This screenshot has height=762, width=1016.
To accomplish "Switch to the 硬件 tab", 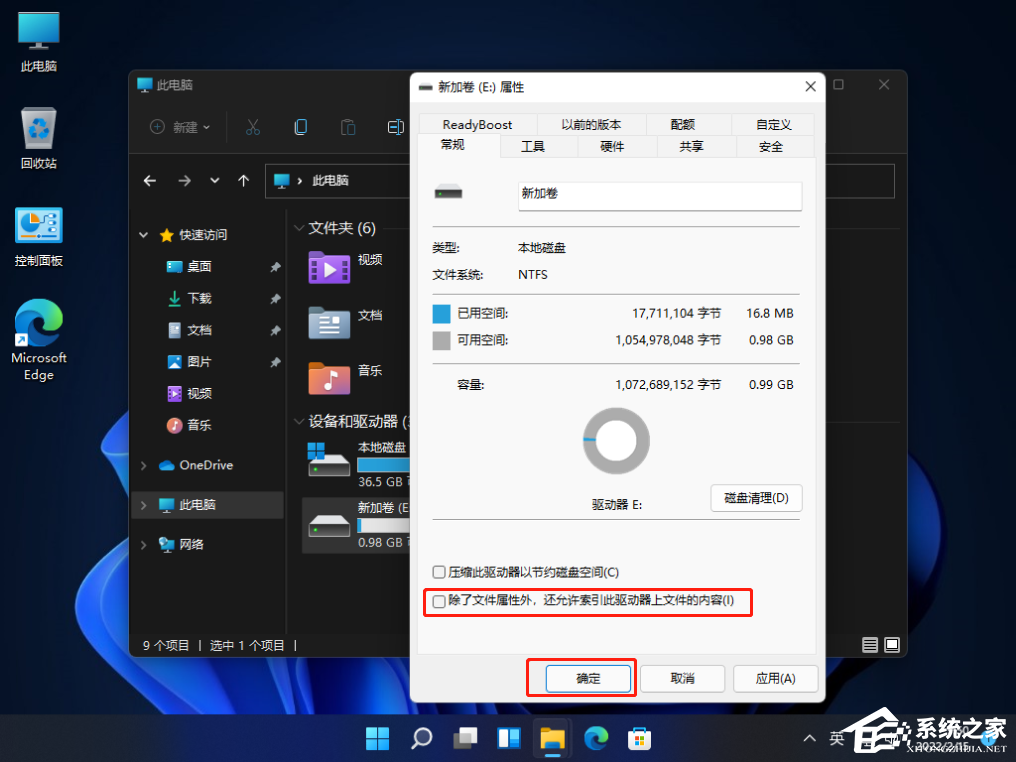I will click(612, 146).
